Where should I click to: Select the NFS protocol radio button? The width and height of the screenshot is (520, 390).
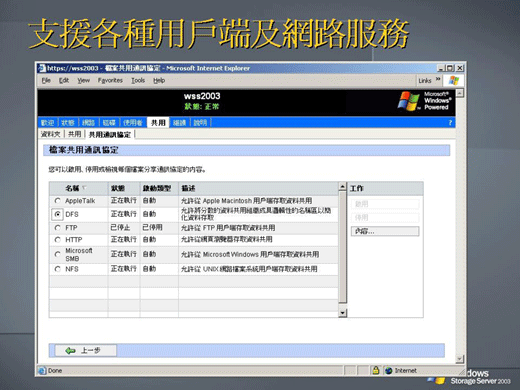click(58, 269)
